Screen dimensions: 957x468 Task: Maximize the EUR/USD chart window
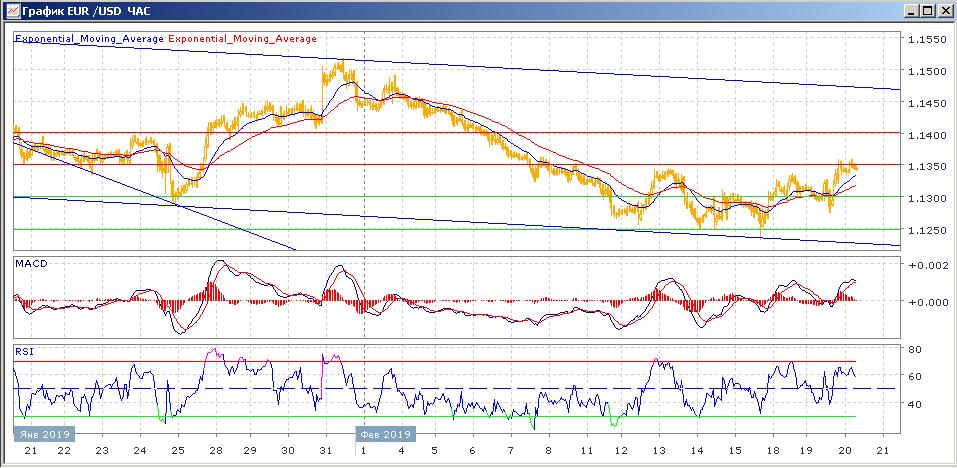(927, 10)
